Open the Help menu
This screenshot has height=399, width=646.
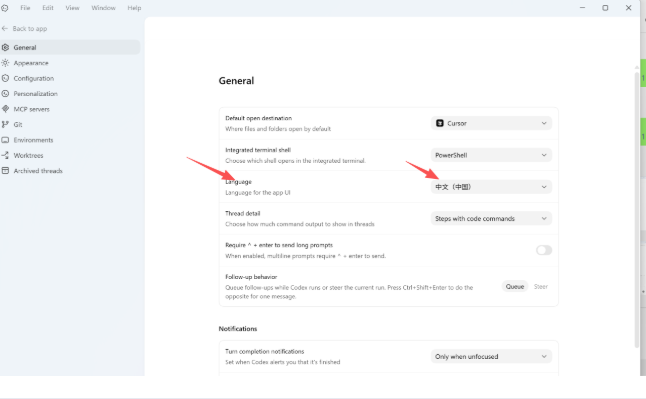[x=134, y=8]
